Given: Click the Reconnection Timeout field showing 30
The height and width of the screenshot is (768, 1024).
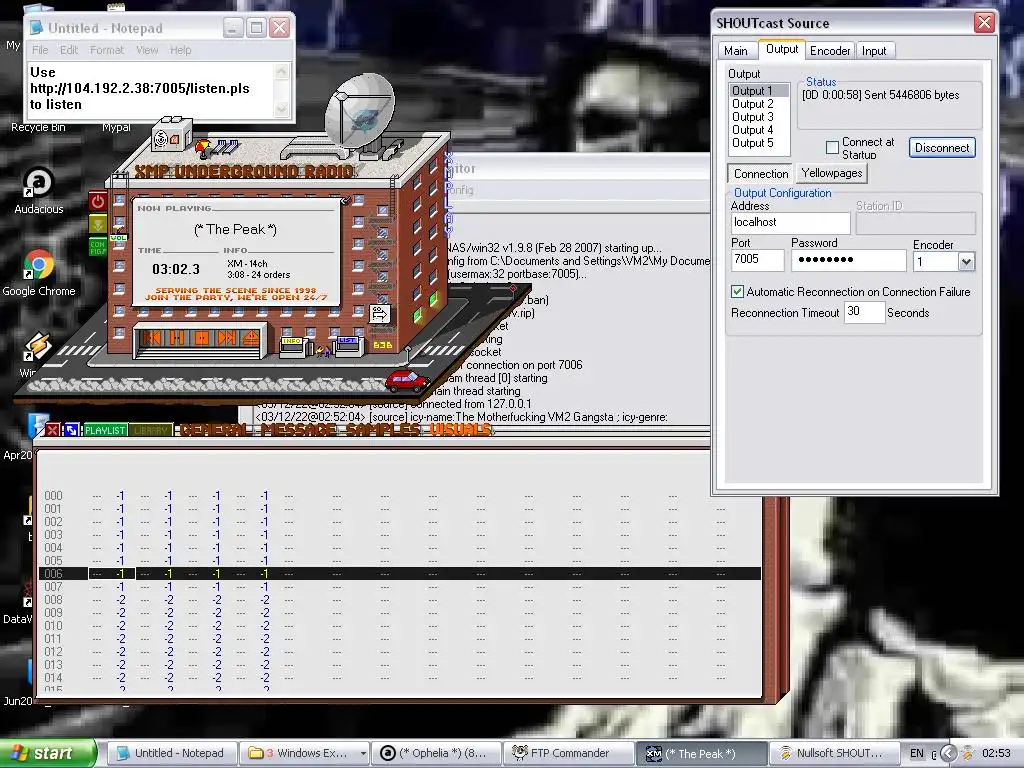Looking at the screenshot, I should (x=864, y=312).
